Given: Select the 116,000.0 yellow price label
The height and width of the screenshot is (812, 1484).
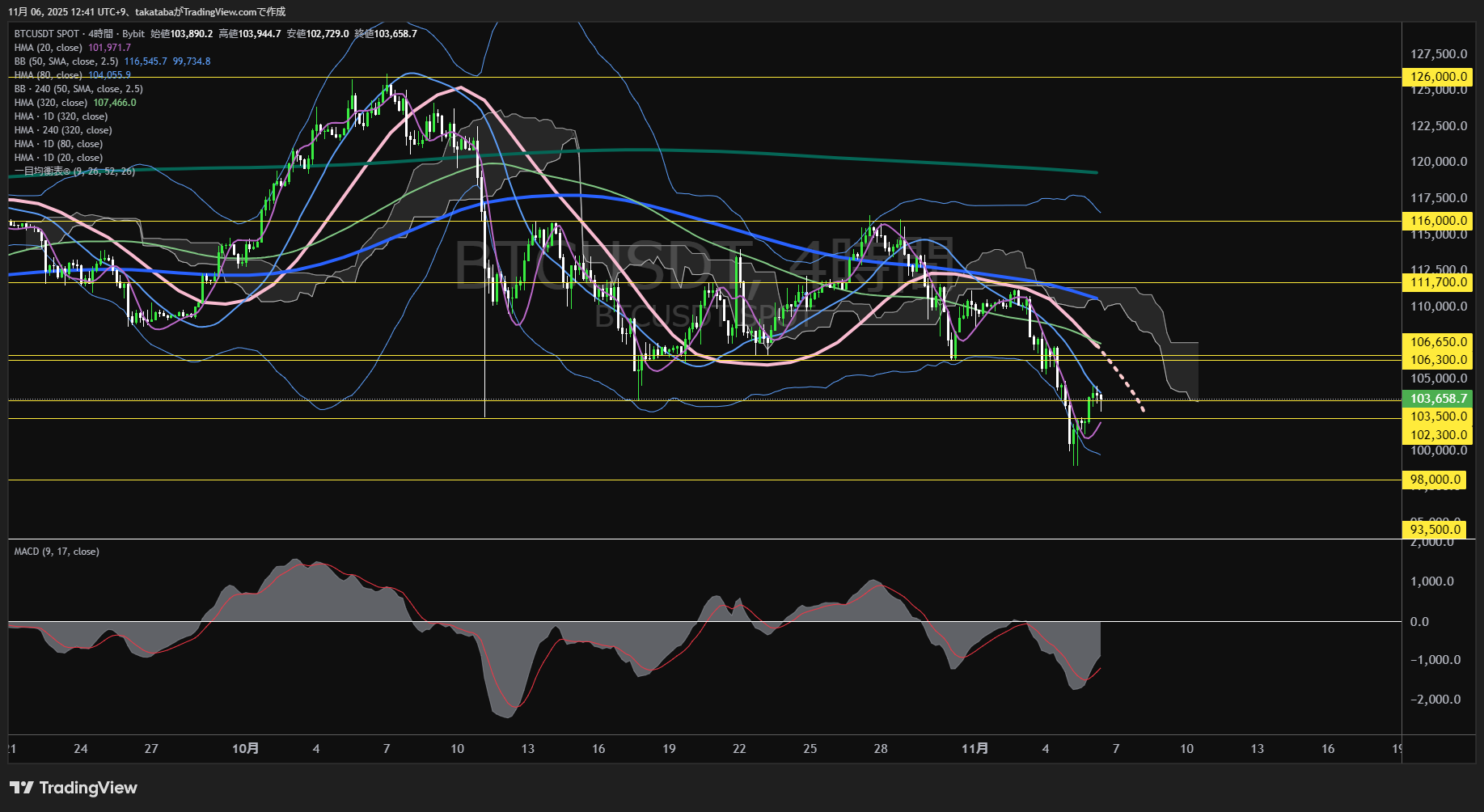Looking at the screenshot, I should [1437, 221].
